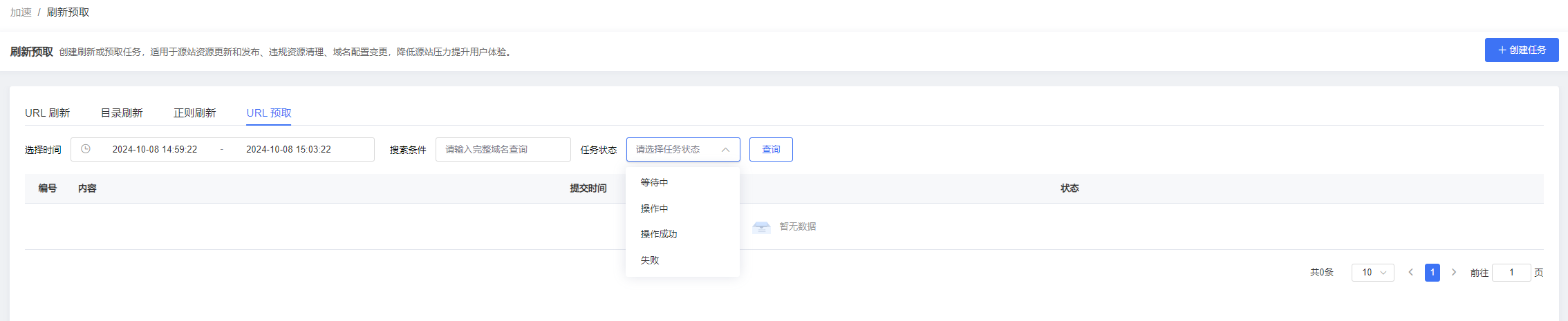Click the 状态 column header
1568x321 pixels.
click(x=1070, y=188)
